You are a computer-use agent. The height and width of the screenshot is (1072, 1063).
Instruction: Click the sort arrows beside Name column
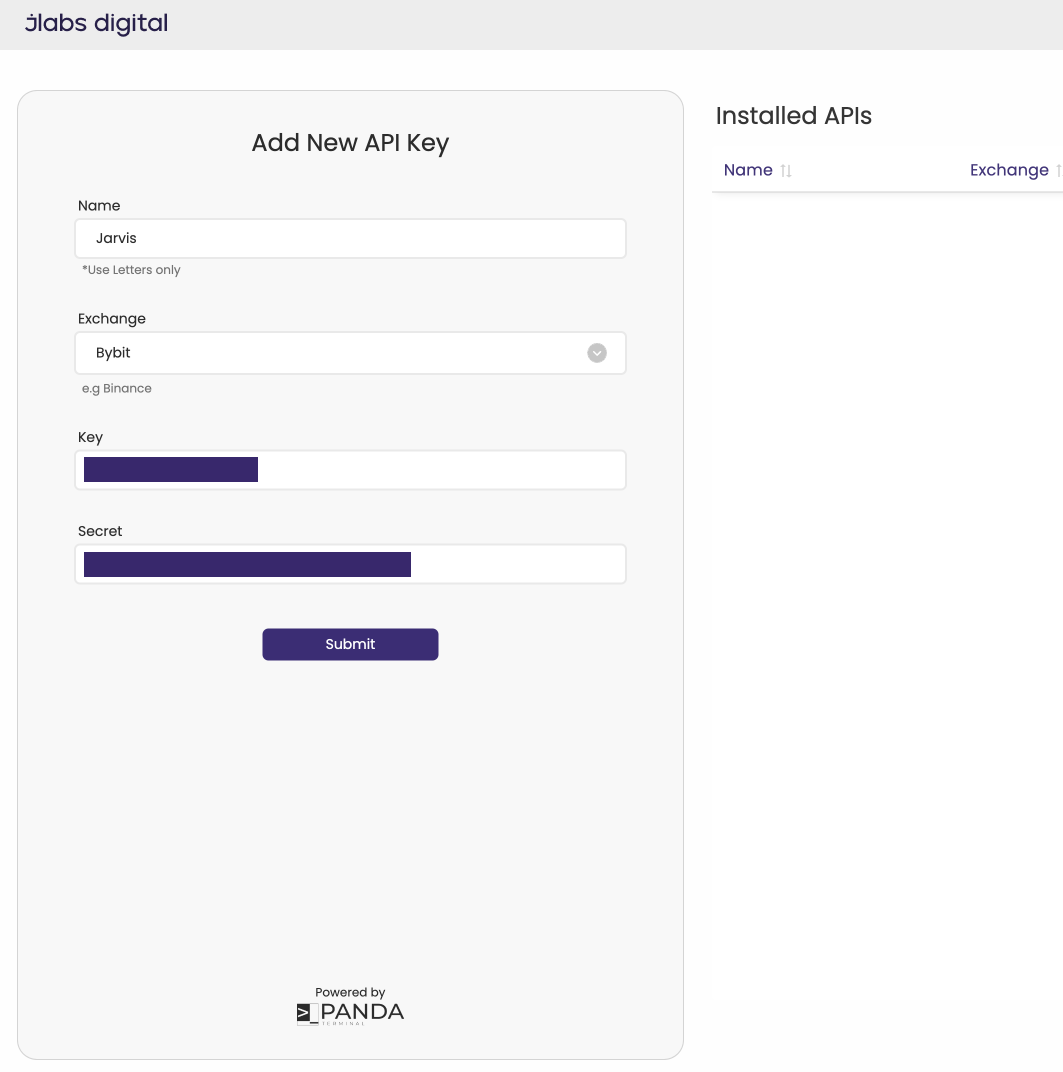click(786, 171)
